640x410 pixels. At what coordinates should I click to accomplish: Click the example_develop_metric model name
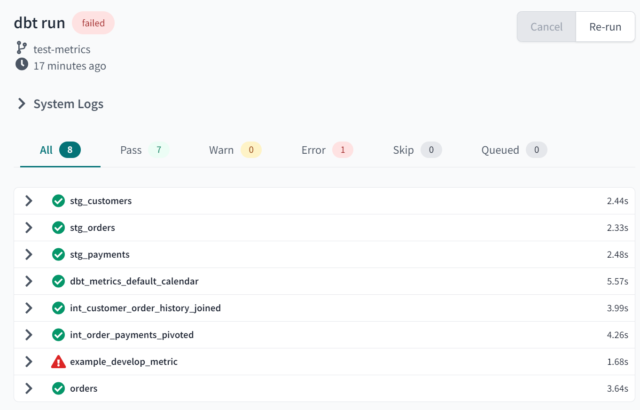[123, 362]
